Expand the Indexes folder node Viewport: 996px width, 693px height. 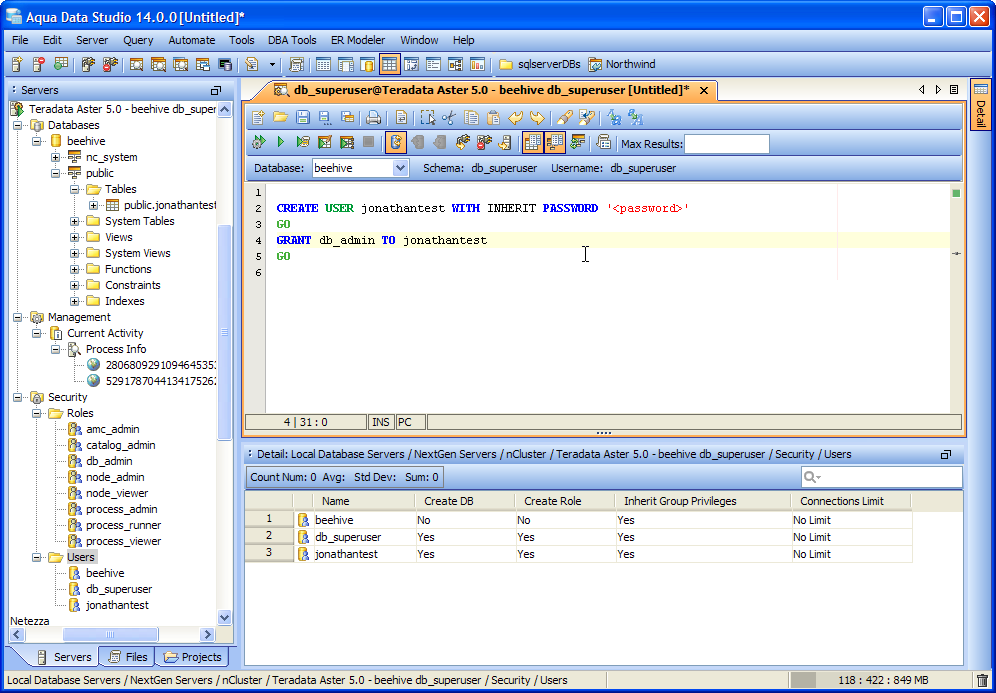point(74,301)
